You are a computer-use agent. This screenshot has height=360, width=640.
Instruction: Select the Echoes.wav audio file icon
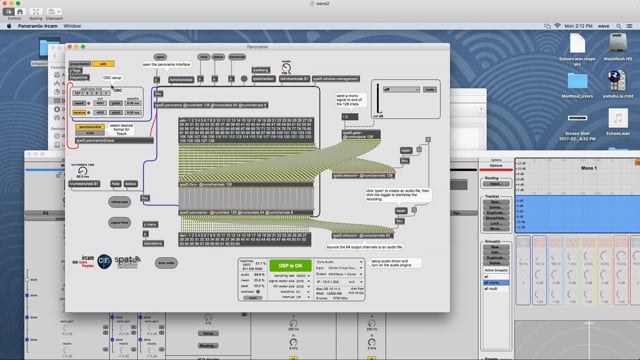point(618,119)
